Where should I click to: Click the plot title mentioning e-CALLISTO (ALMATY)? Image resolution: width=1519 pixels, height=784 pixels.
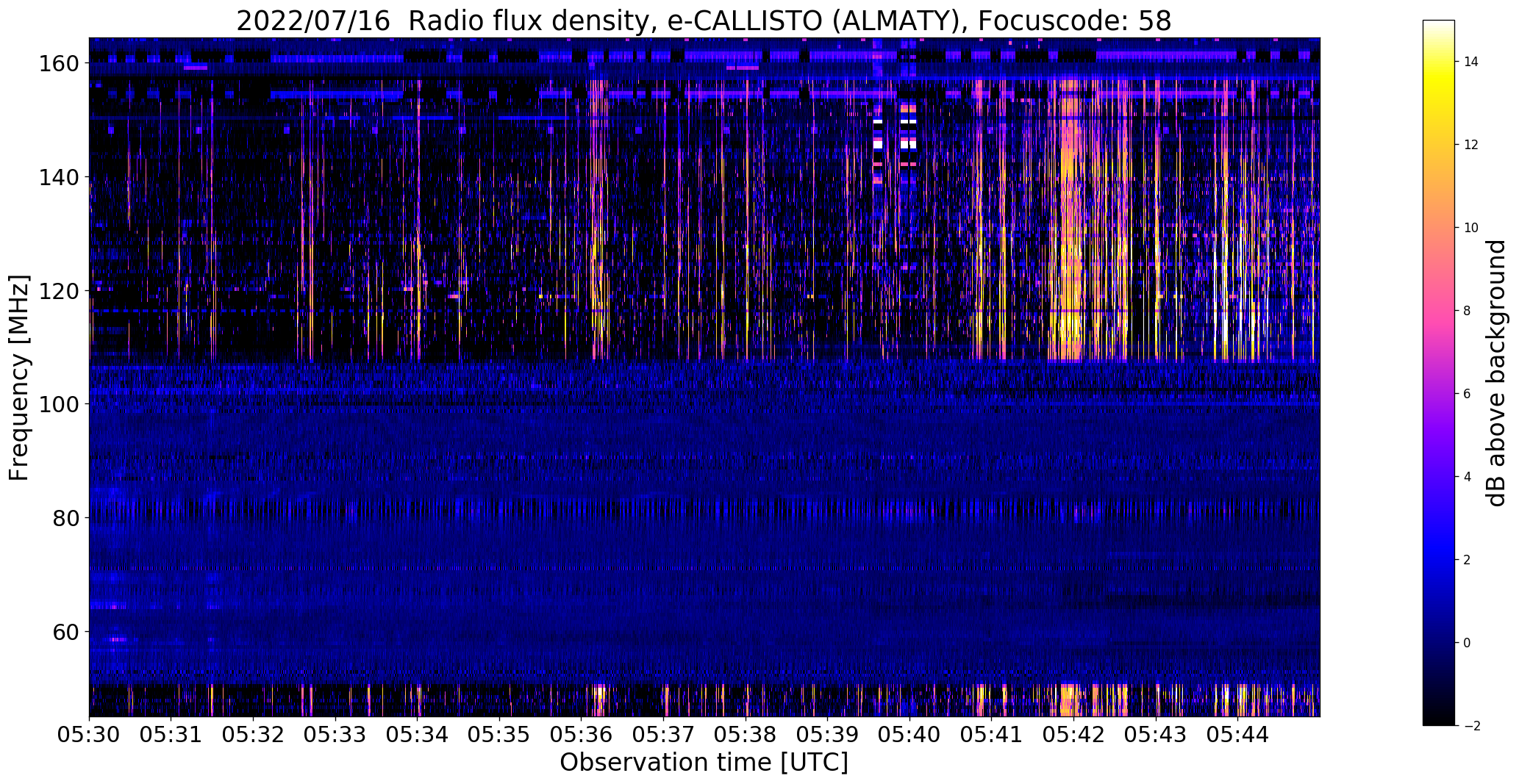[x=704, y=21]
